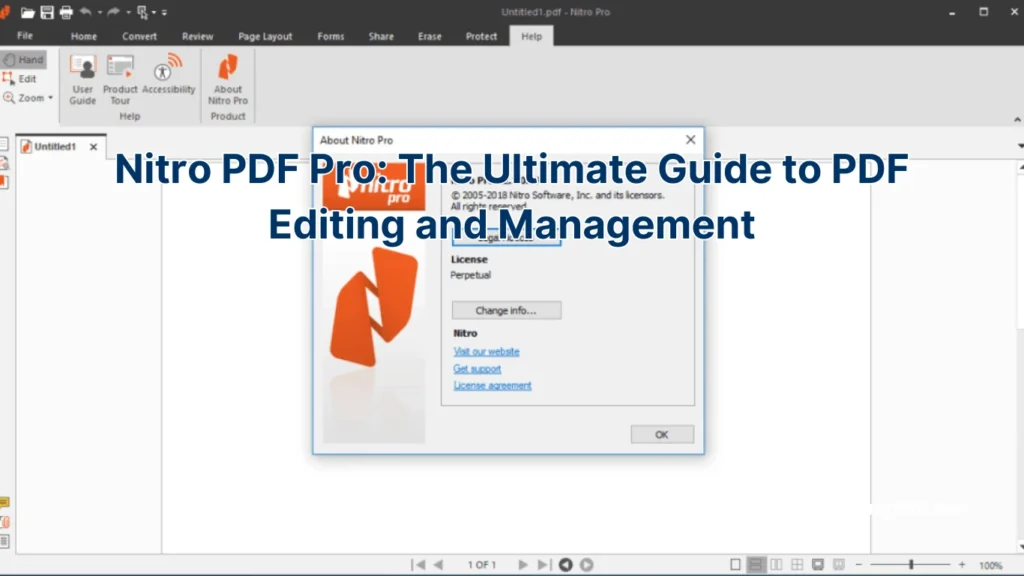Close the Untitled1 document tab
Screen dimensions: 1024x576
pyautogui.click(x=93, y=147)
